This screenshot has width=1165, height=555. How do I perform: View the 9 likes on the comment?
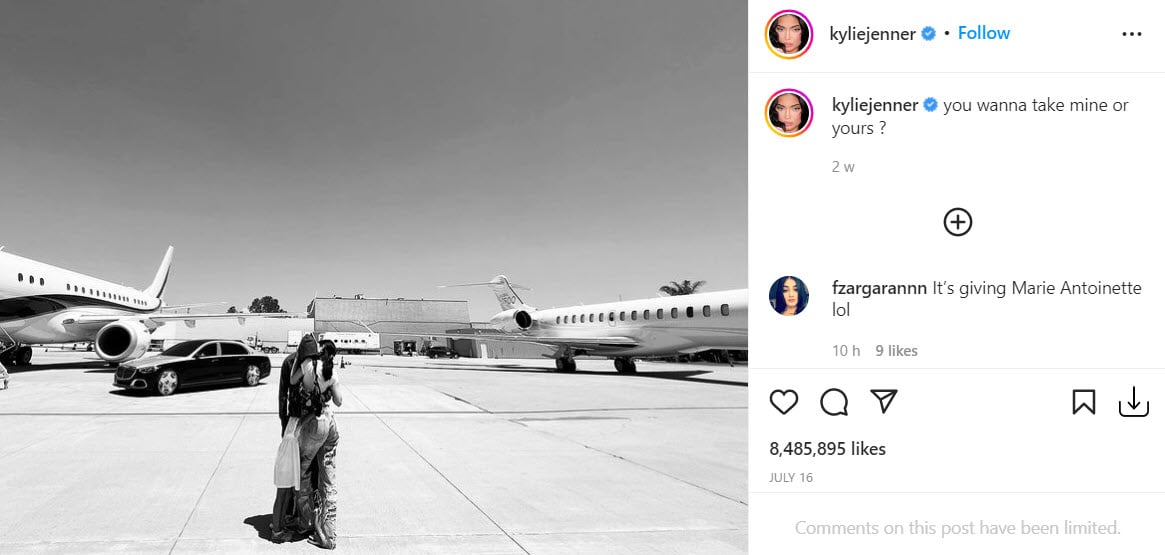click(x=896, y=351)
